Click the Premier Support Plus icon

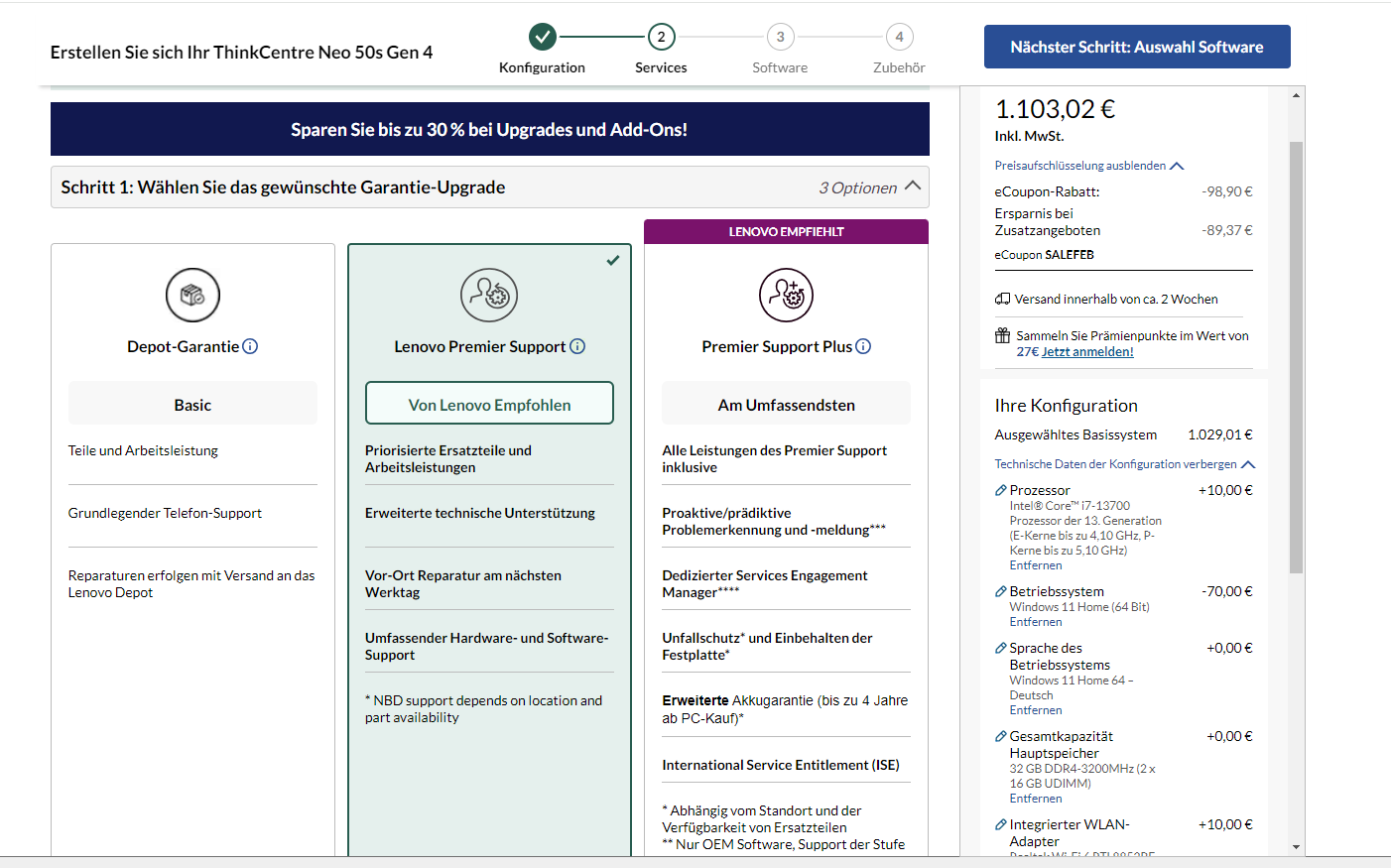786,295
